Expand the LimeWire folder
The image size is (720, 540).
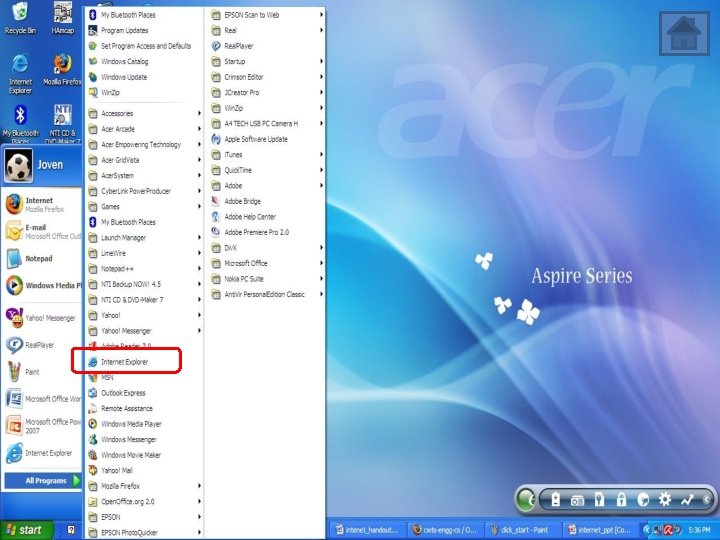pos(144,253)
